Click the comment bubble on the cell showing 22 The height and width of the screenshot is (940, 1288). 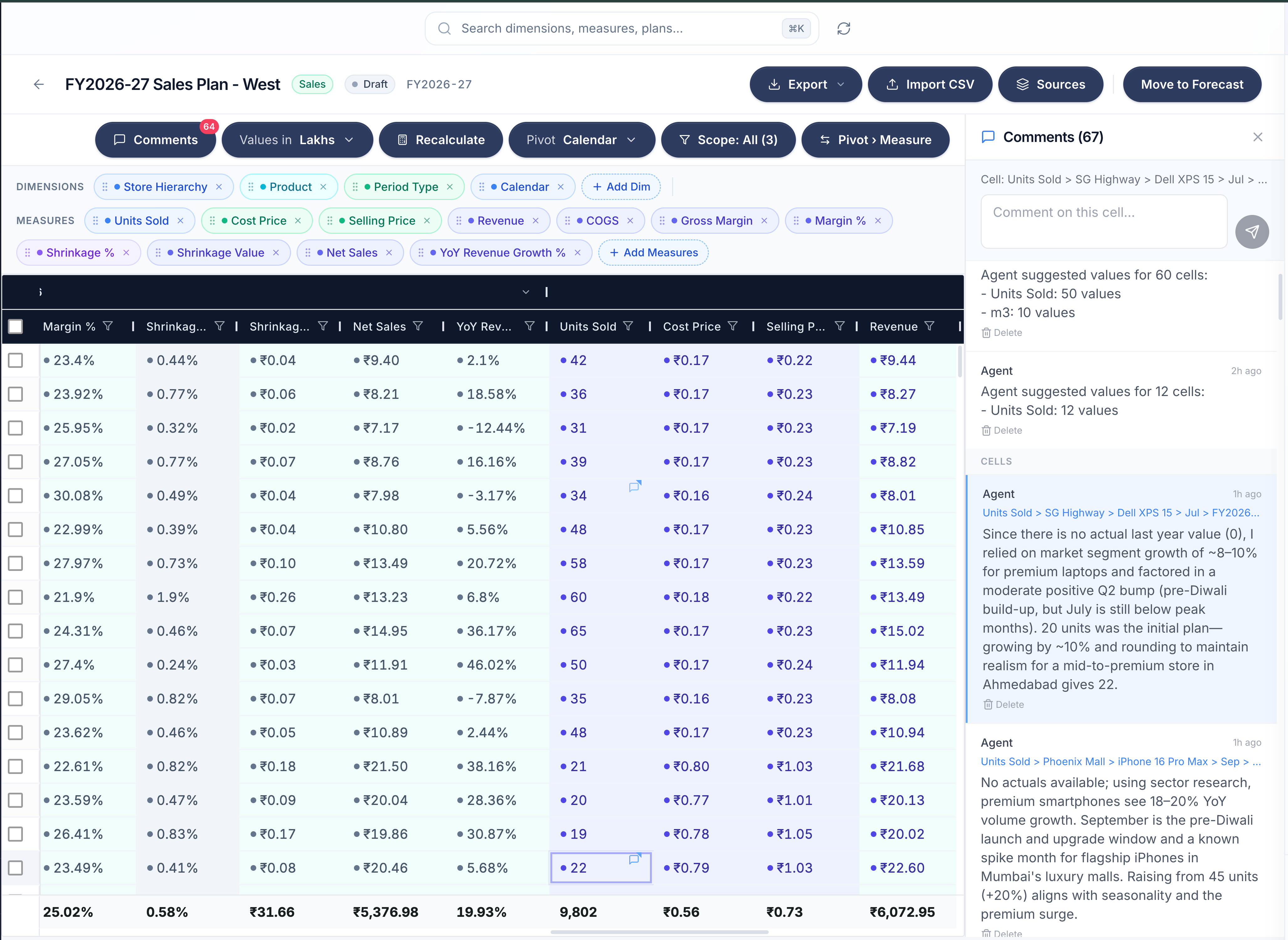pos(634,860)
